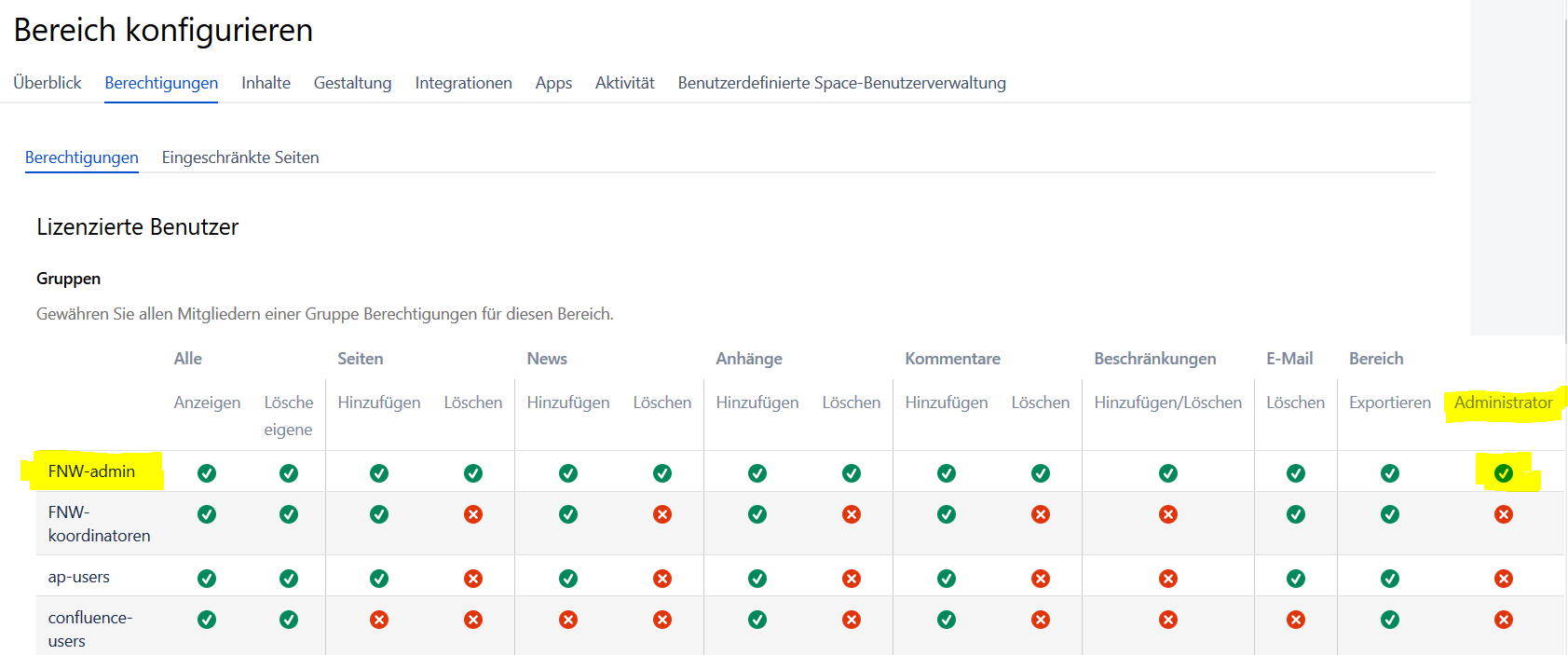Click ap-users Seiten Löschen red cross
Viewport: 1568px width, 655px height.
pyautogui.click(x=473, y=579)
